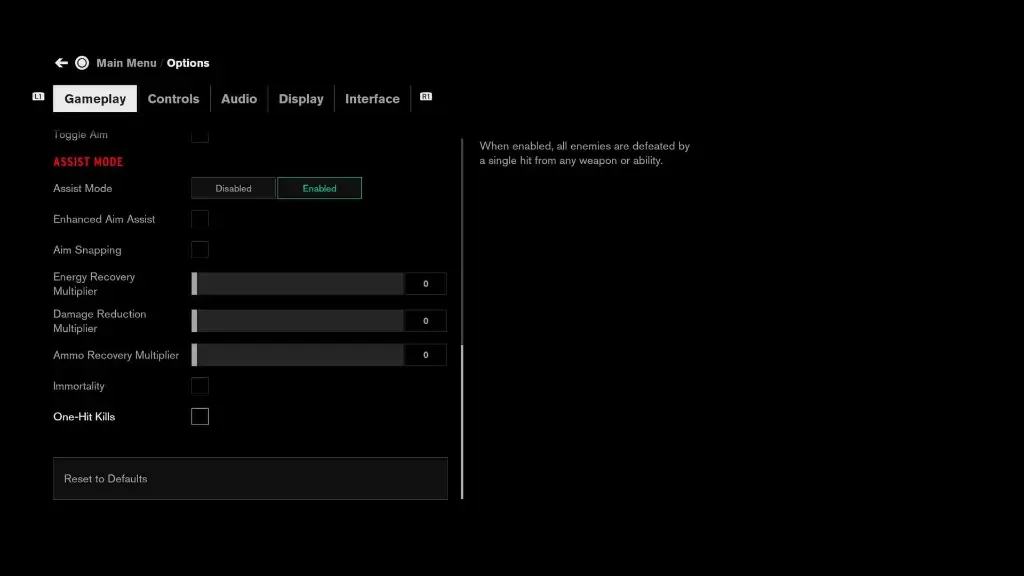Switch to the Controls tab
The height and width of the screenshot is (576, 1024).
coord(173,99)
